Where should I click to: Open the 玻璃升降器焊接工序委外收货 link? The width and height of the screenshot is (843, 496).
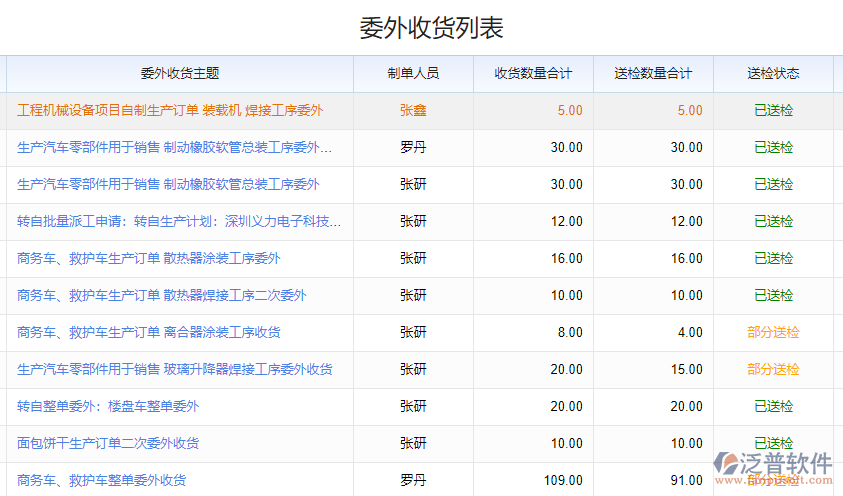click(x=175, y=369)
